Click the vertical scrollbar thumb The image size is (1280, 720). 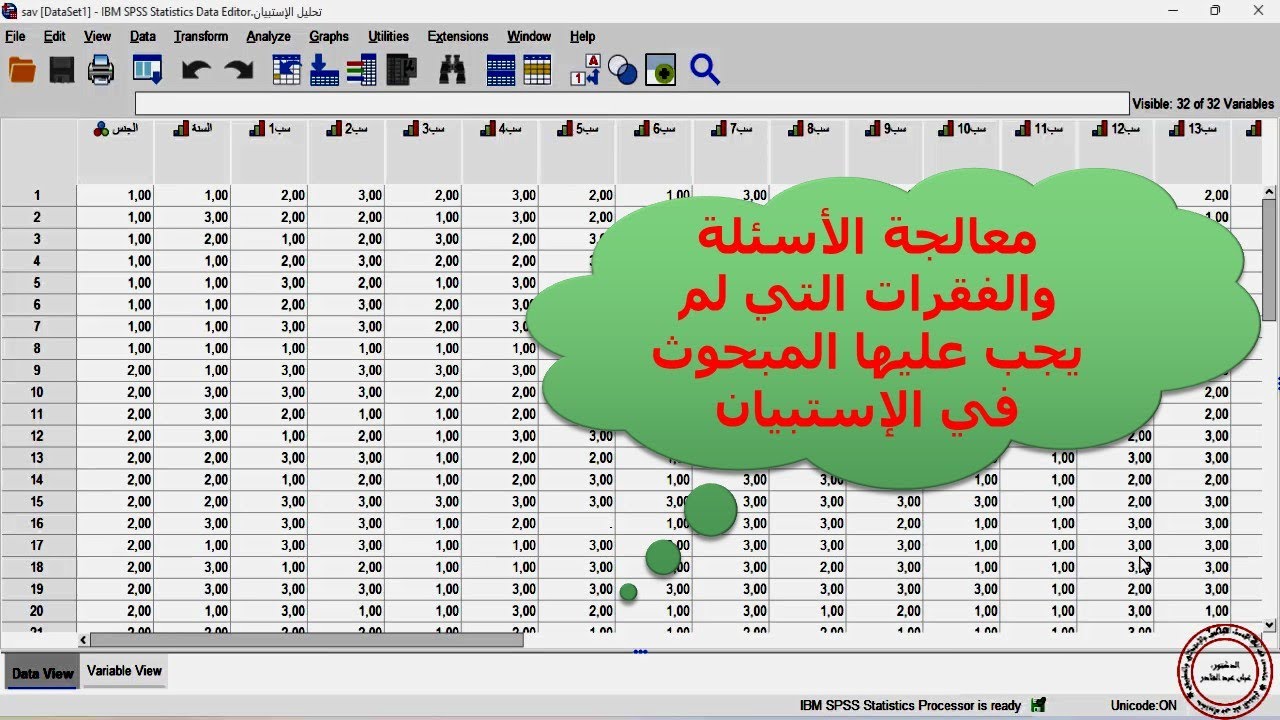(x=1270, y=262)
